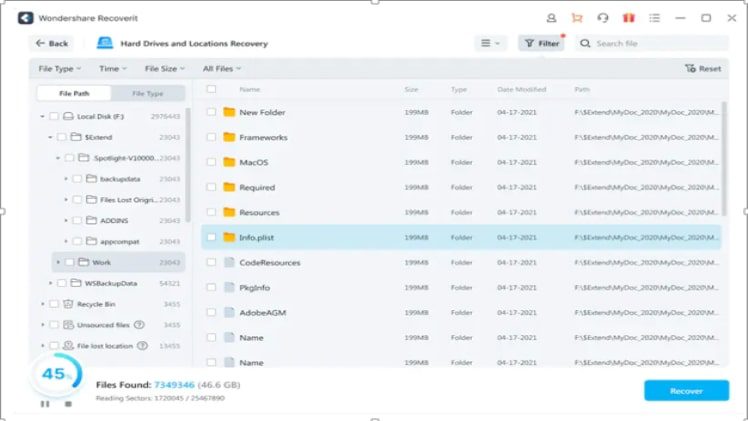This screenshot has width=748, height=421.
Task: Expand the backupdata tree node
Action: point(65,179)
